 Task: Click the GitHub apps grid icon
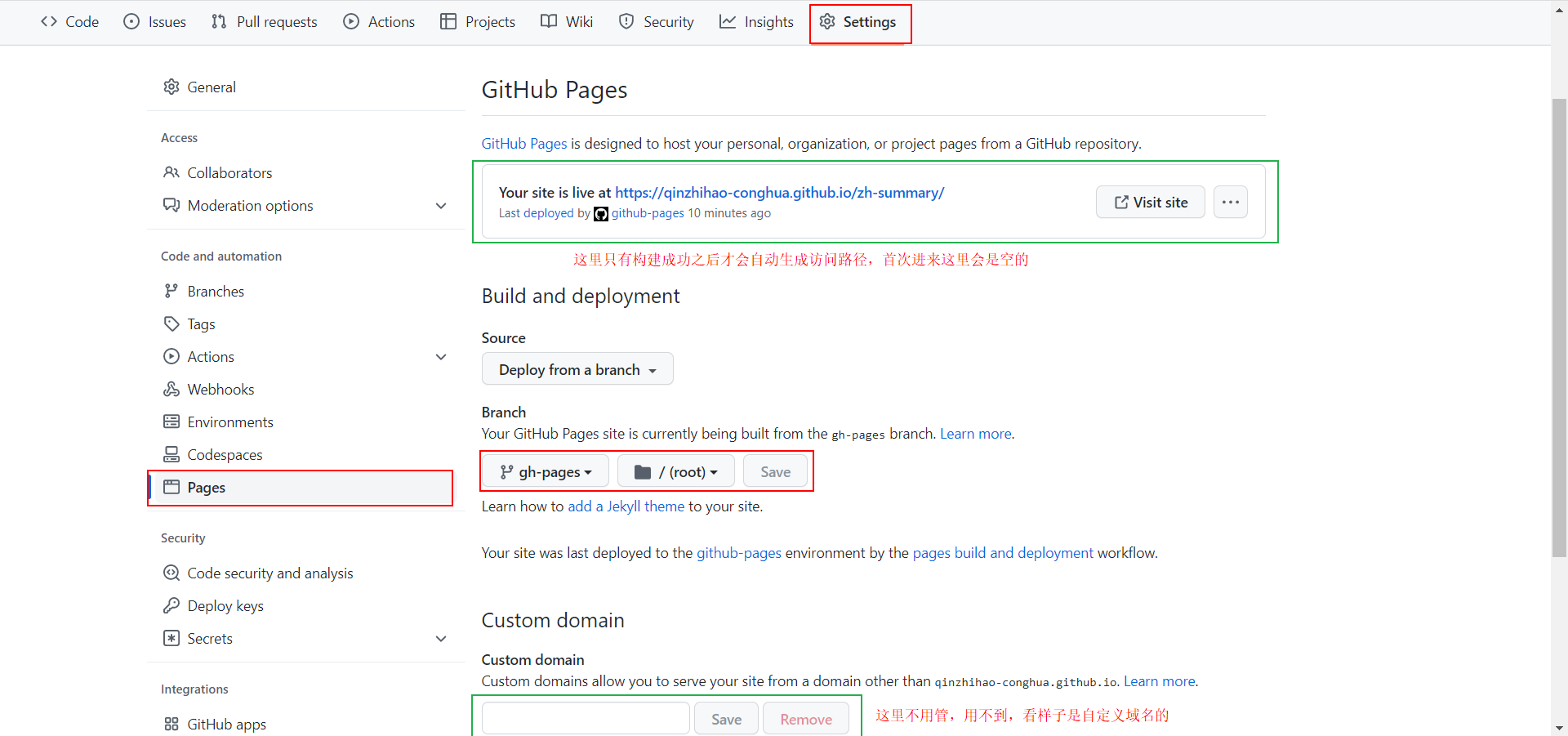pos(171,724)
